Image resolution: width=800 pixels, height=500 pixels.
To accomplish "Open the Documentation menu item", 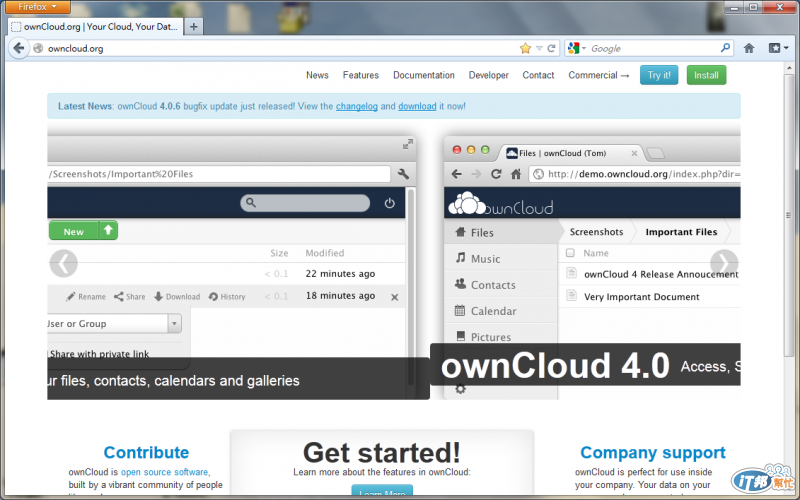I will click(x=423, y=75).
